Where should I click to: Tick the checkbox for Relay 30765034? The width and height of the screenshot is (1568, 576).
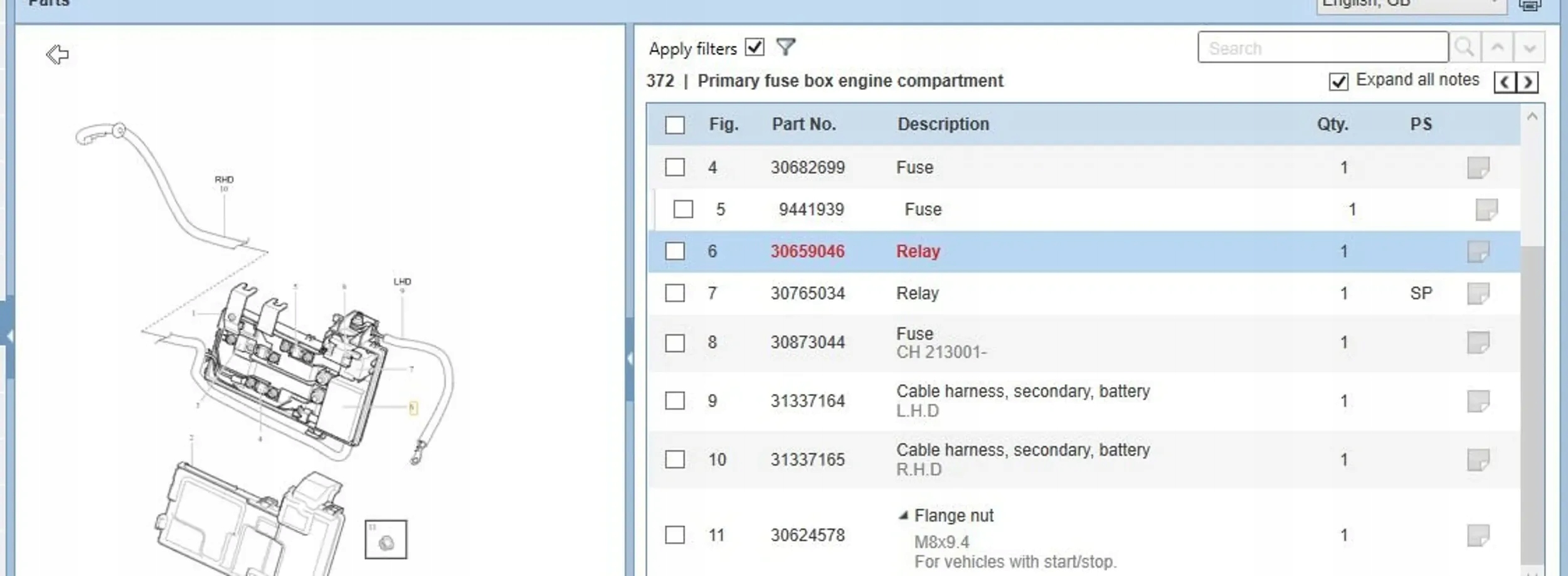(x=675, y=293)
